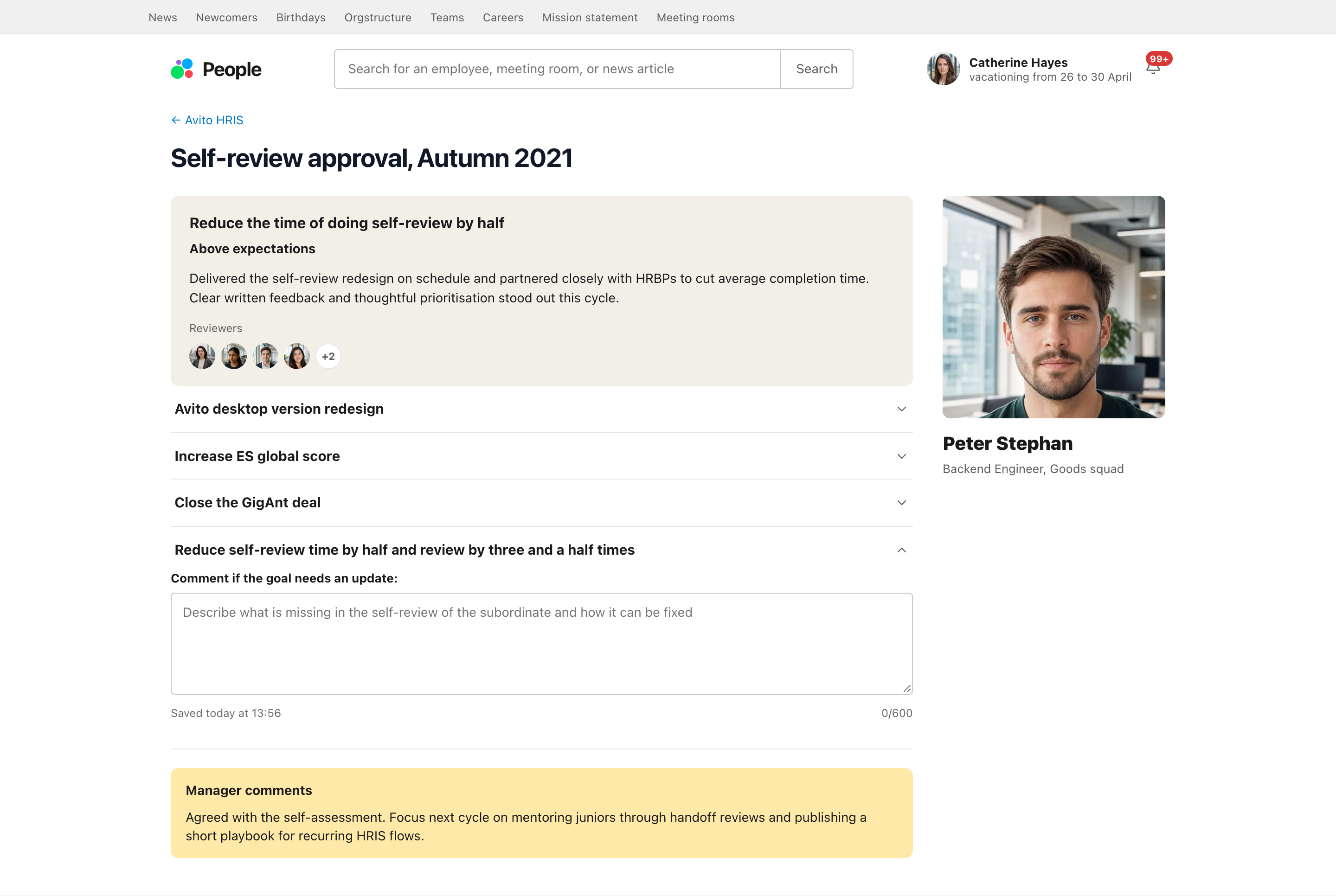The image size is (1336, 896).
Task: Open the second reviewer avatar
Action: 234,357
